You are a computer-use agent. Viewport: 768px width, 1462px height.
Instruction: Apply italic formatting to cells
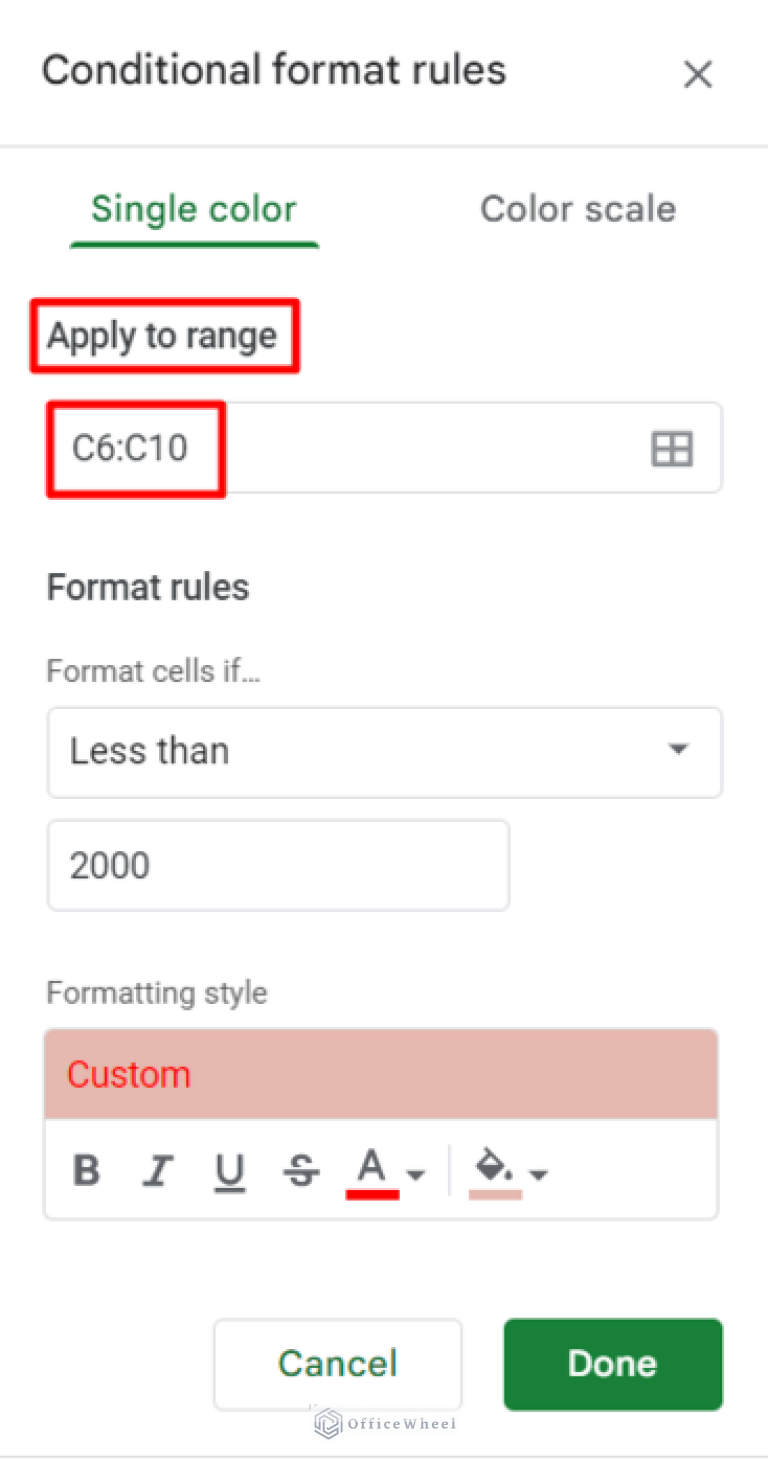tap(158, 1170)
